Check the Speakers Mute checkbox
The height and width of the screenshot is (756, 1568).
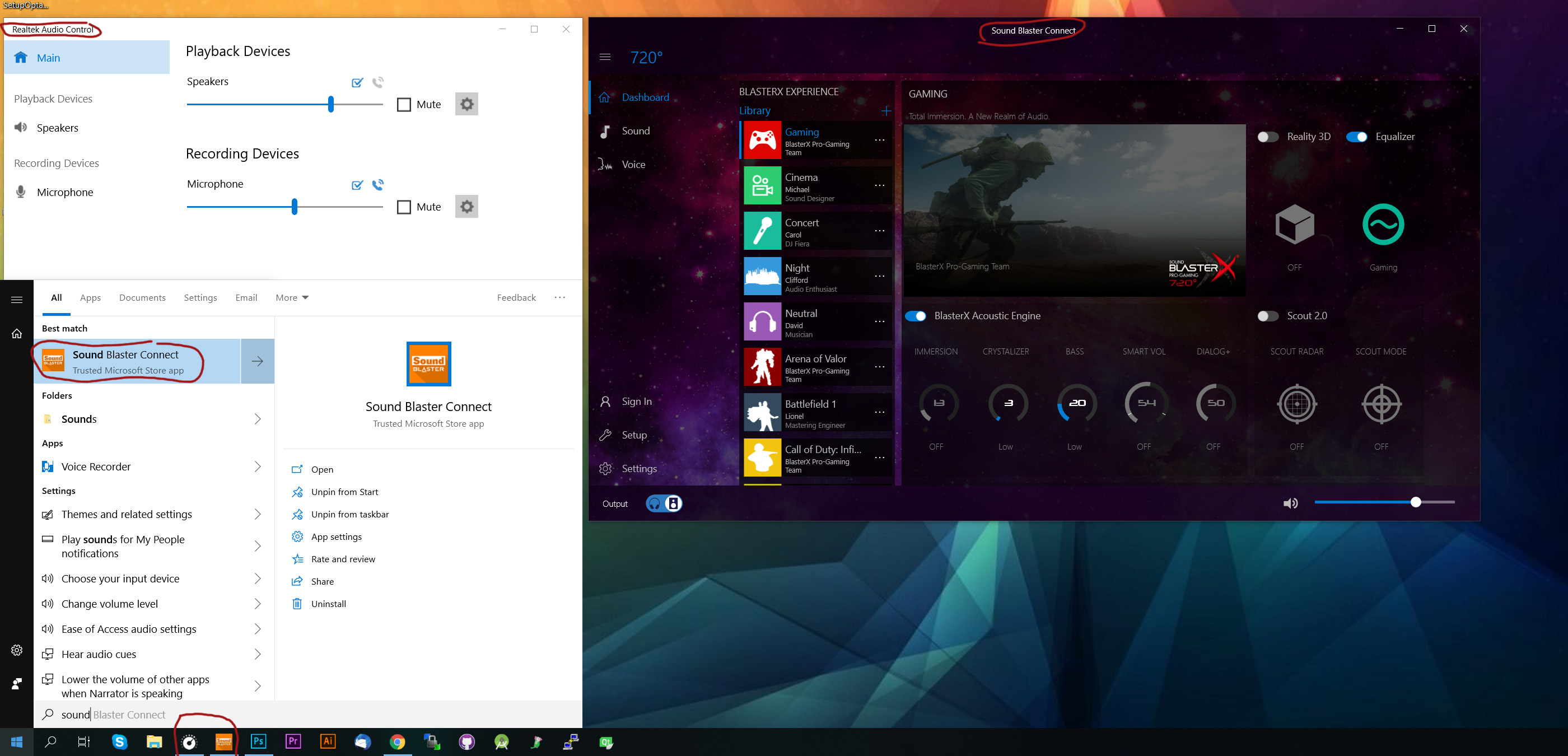(x=404, y=105)
